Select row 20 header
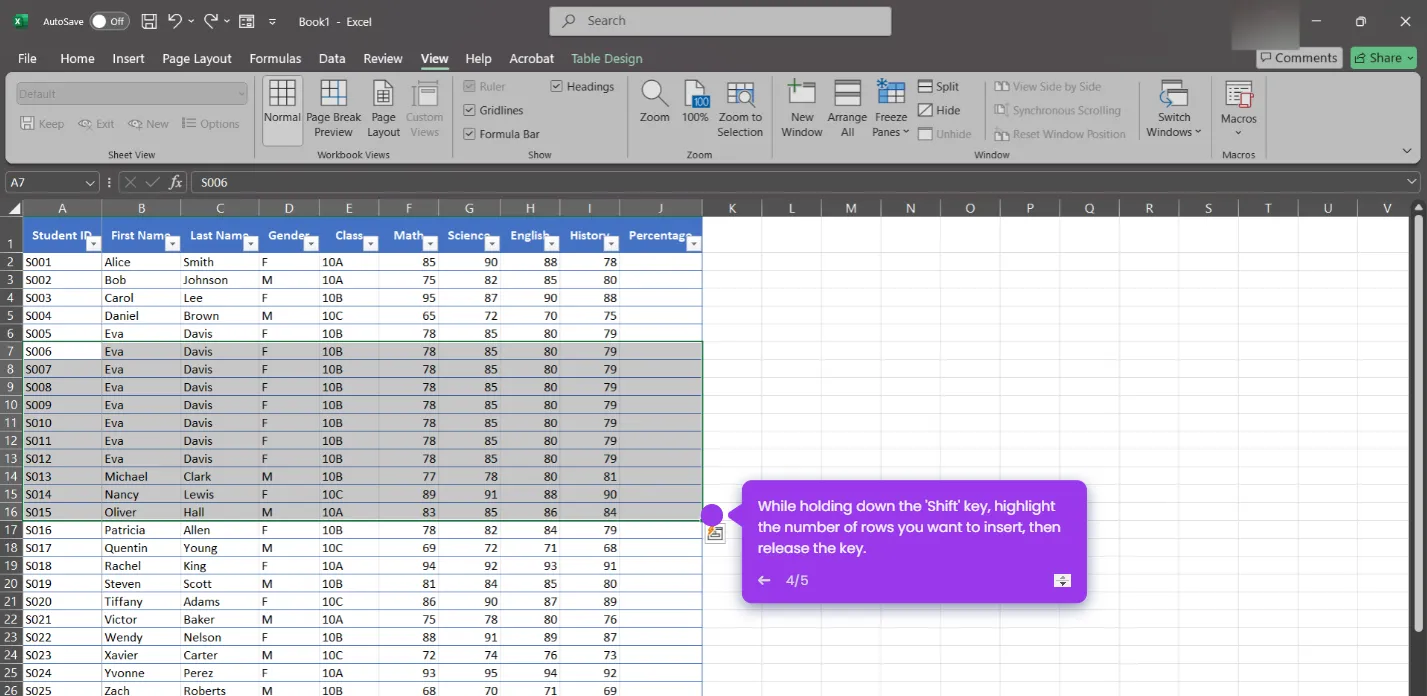Image resolution: width=1427 pixels, height=696 pixels. coord(12,583)
